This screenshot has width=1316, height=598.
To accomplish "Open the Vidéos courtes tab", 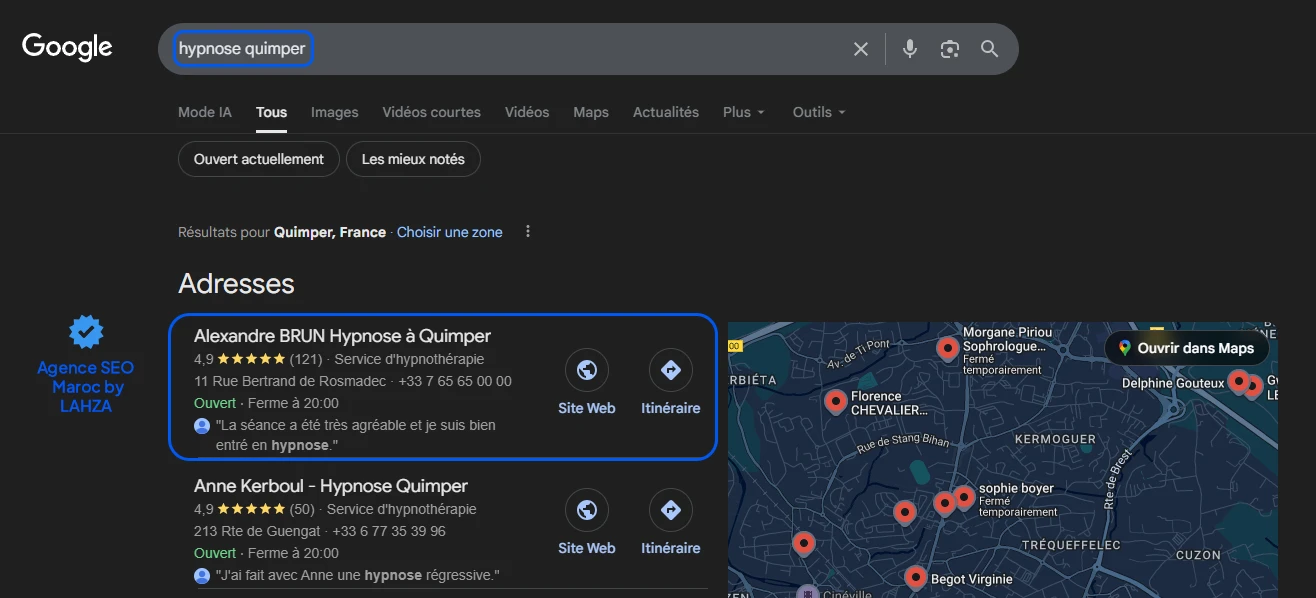I will tap(432, 112).
